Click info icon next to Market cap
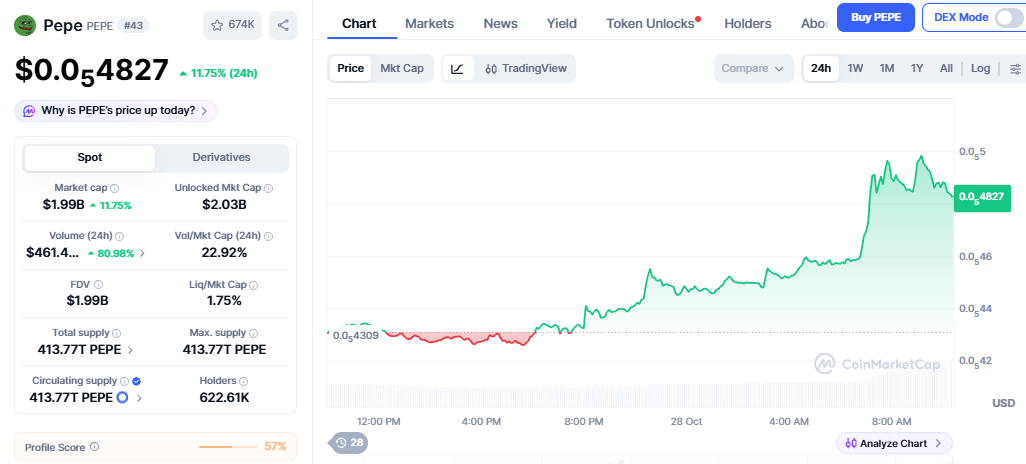1026x464 pixels. pyautogui.click(x=115, y=188)
